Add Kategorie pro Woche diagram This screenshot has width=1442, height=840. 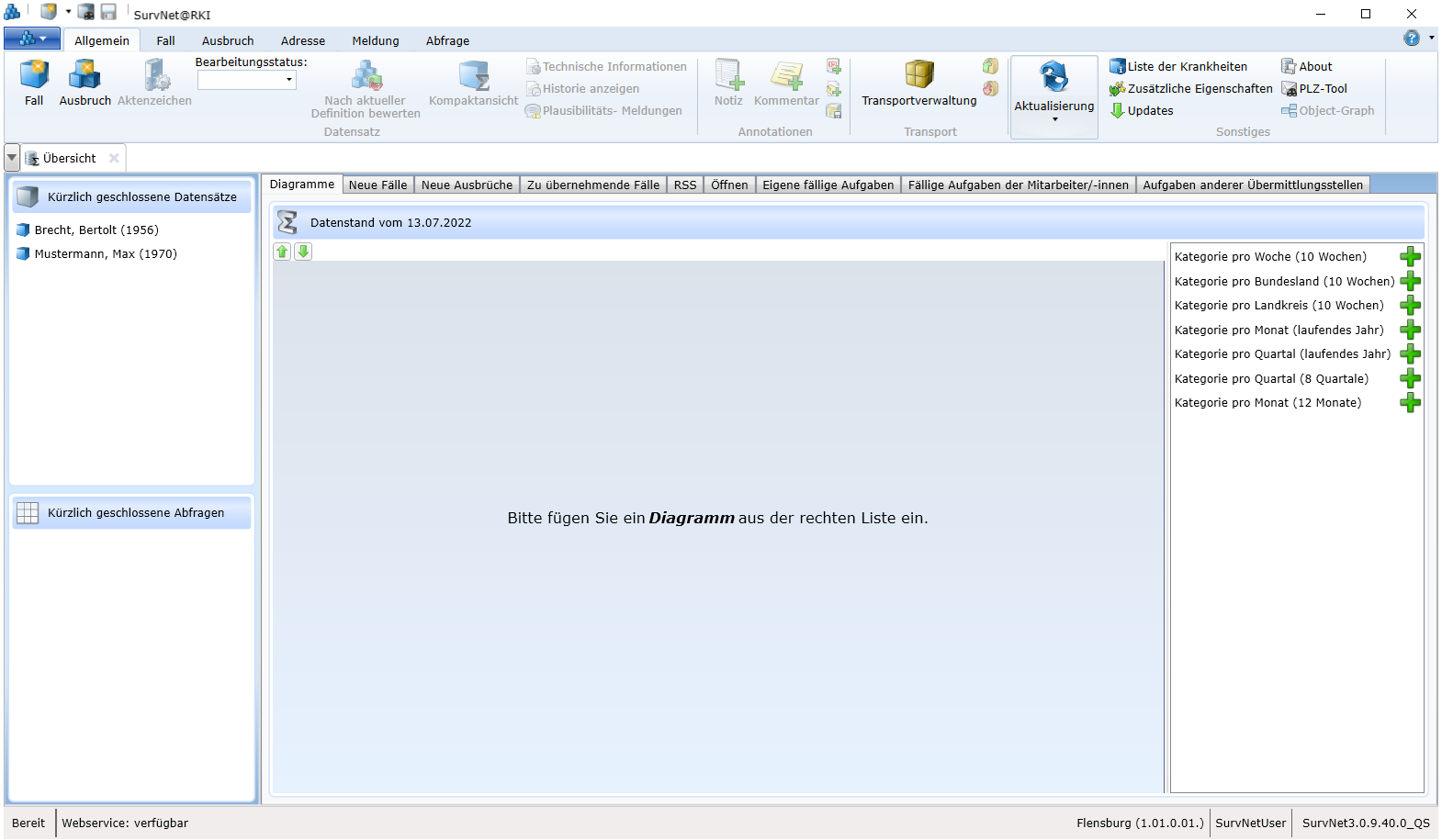(x=1410, y=257)
